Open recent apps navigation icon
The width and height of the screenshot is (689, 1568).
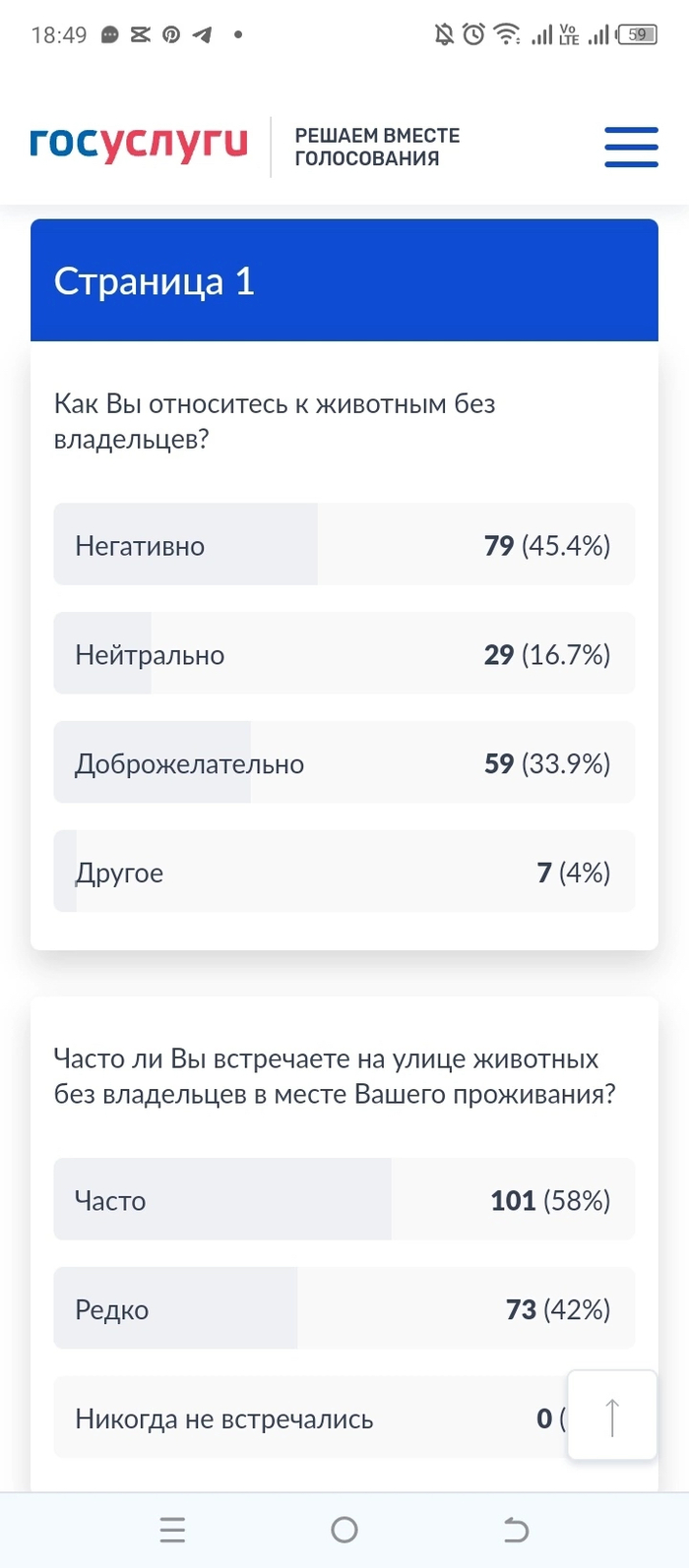(172, 1529)
